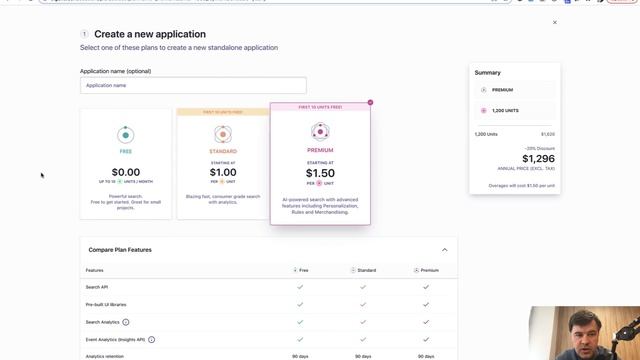Click the Free column header
This screenshot has width=640, height=360.
(x=301, y=270)
